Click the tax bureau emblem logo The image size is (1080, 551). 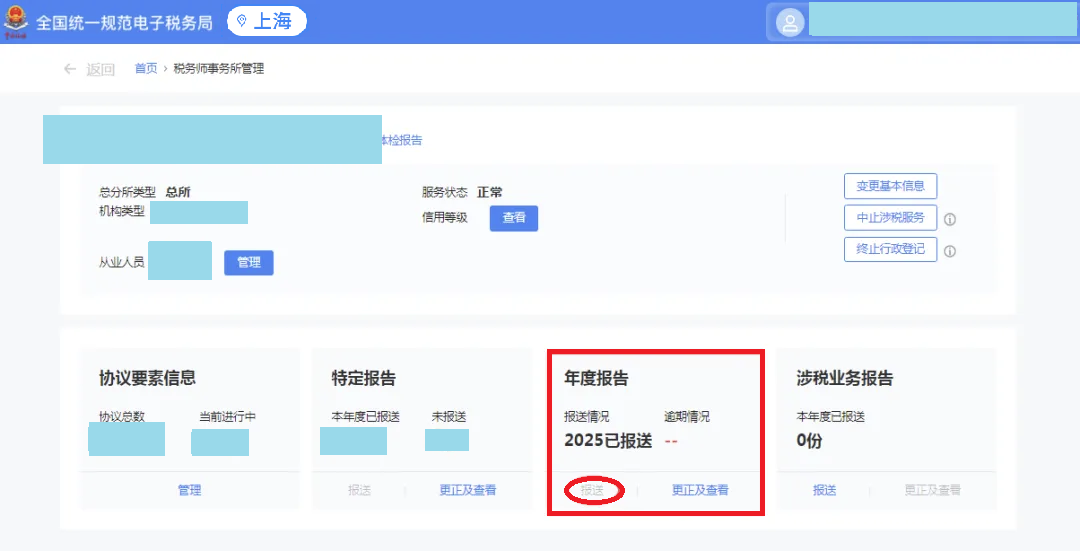point(16,22)
